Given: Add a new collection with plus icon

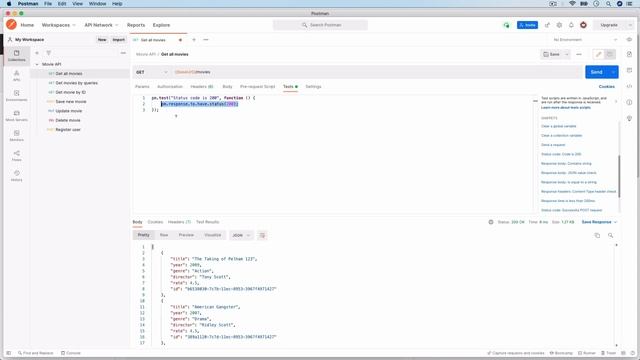Looking at the screenshot, I should [x=37, y=53].
